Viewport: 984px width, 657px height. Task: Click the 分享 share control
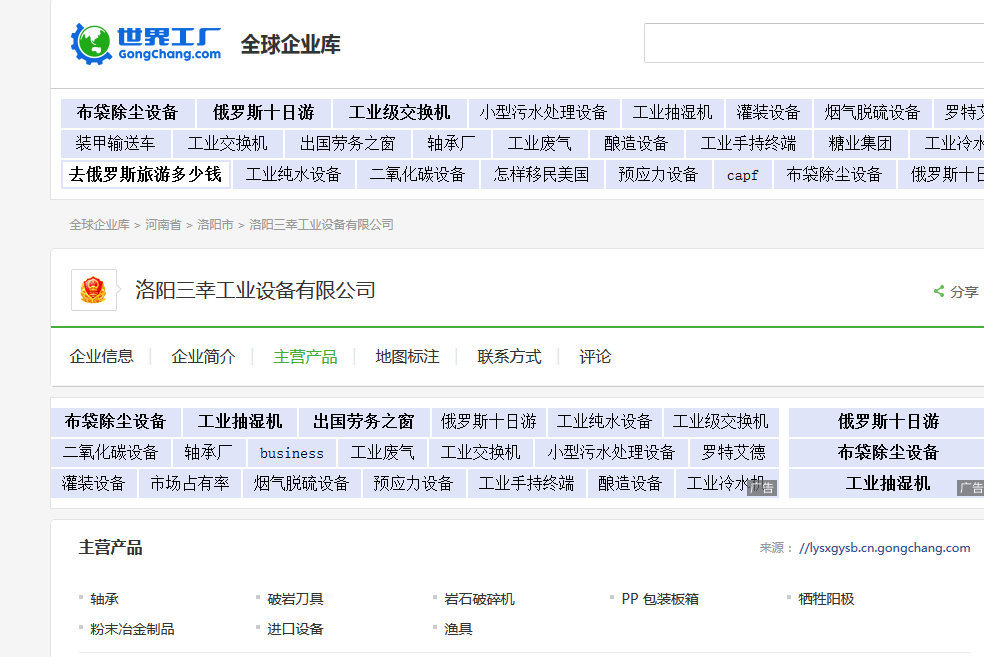tap(960, 291)
